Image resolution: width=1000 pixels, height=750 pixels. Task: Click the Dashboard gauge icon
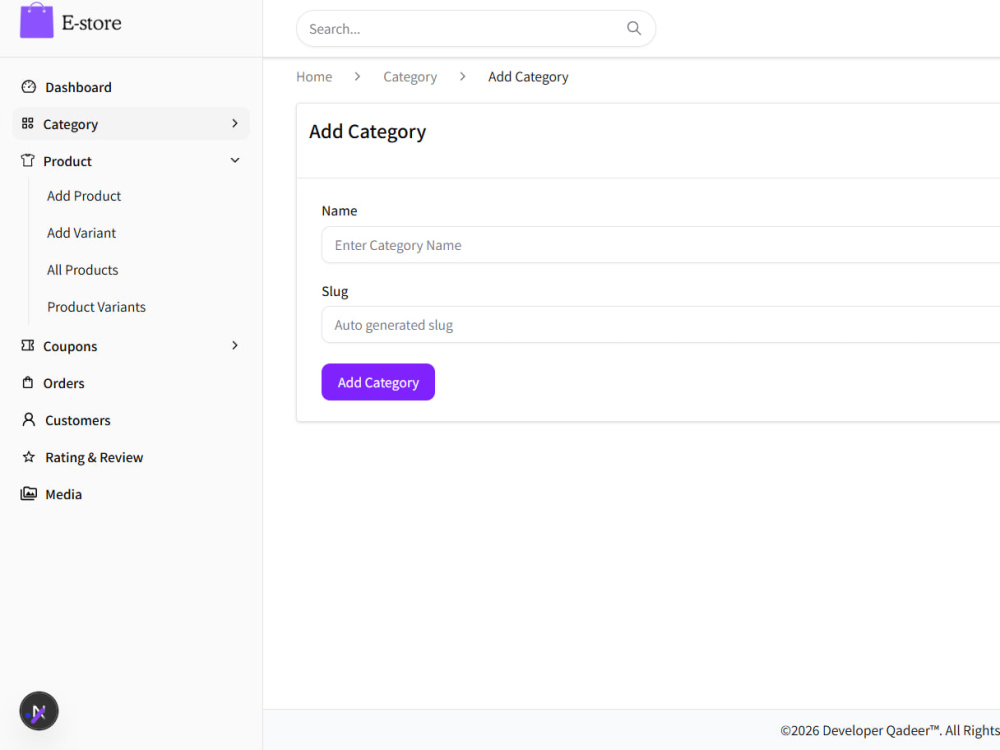[29, 87]
